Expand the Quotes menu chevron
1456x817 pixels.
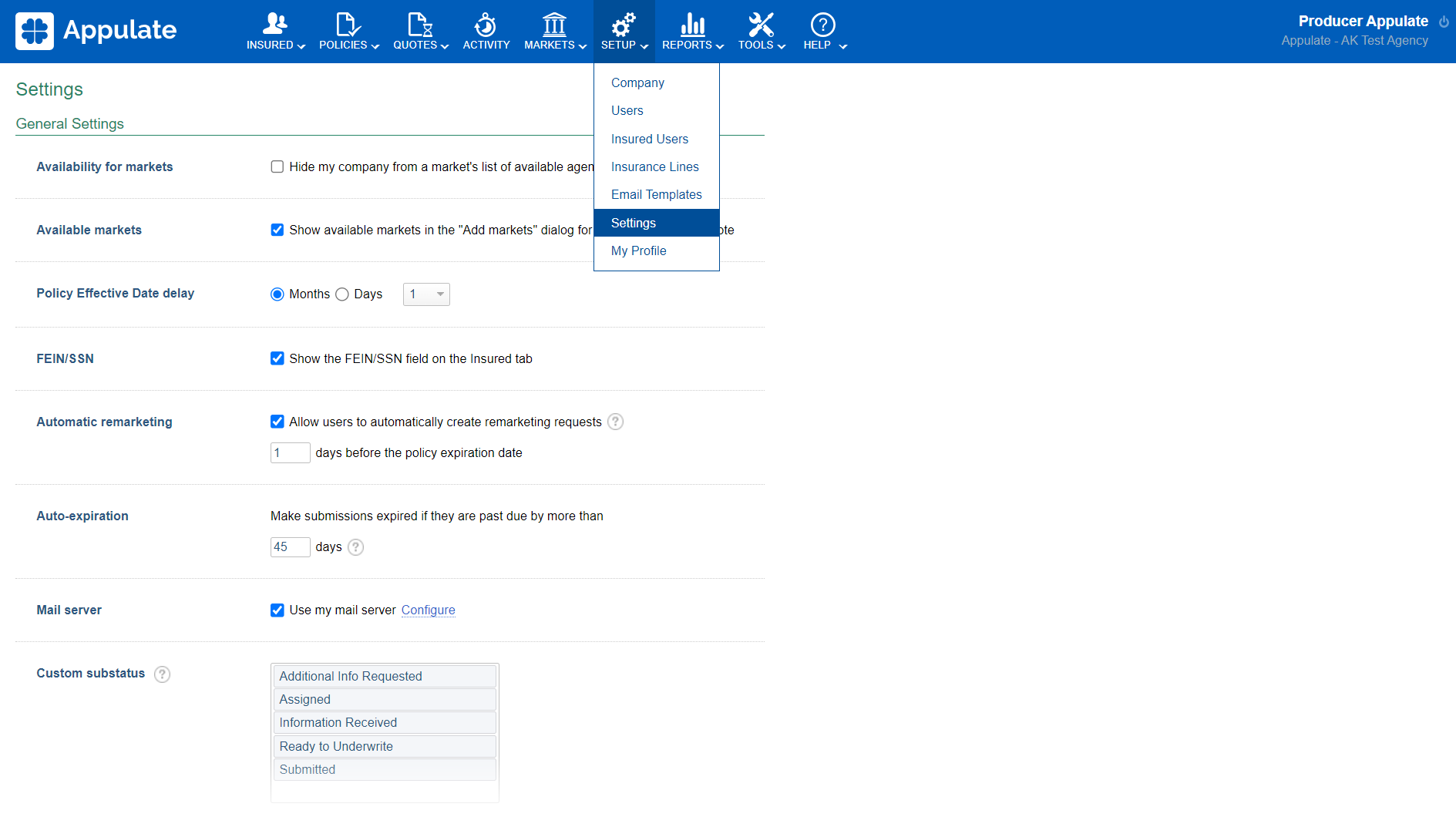tap(445, 46)
